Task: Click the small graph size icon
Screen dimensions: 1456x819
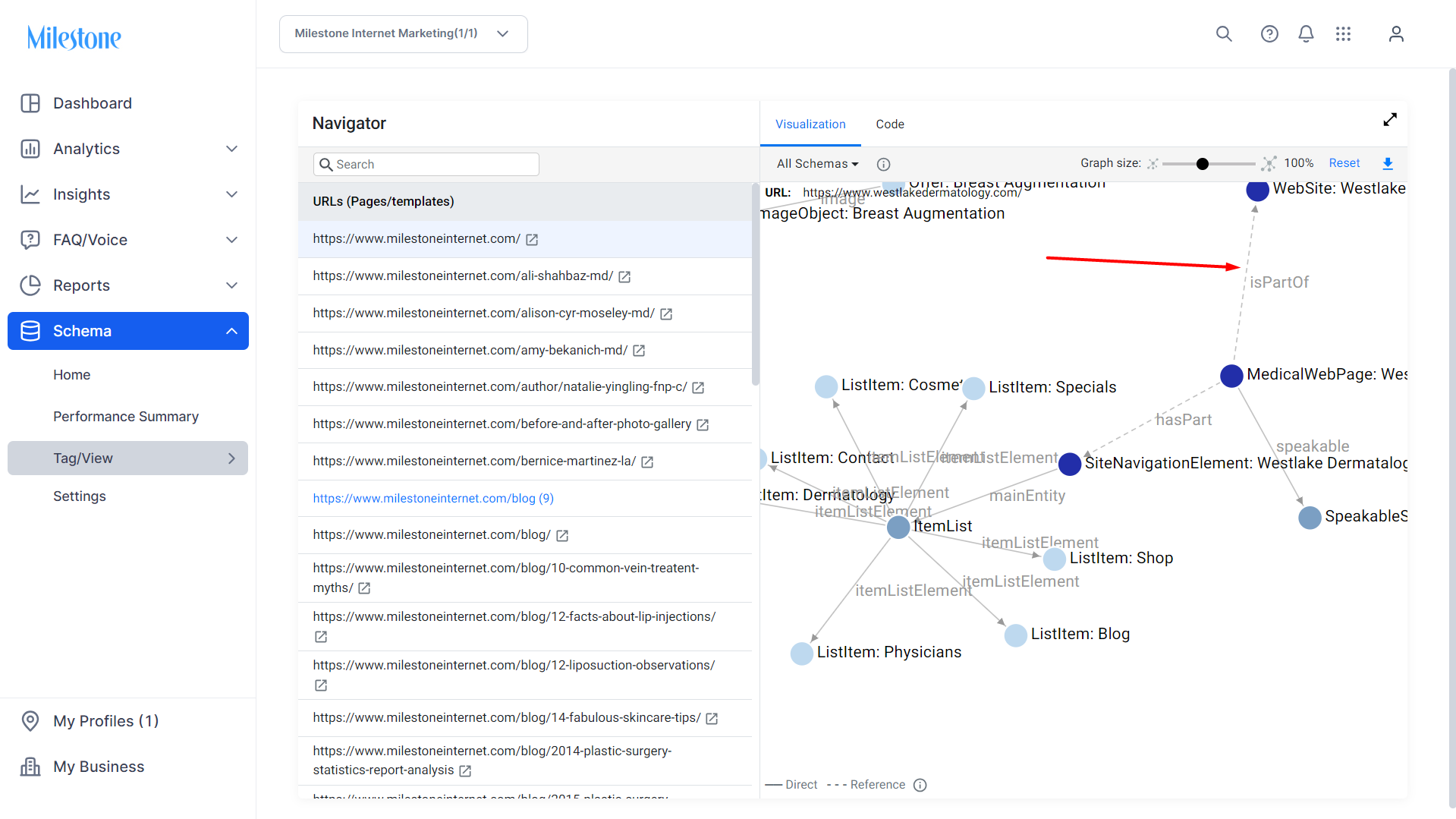Action: (x=1153, y=164)
